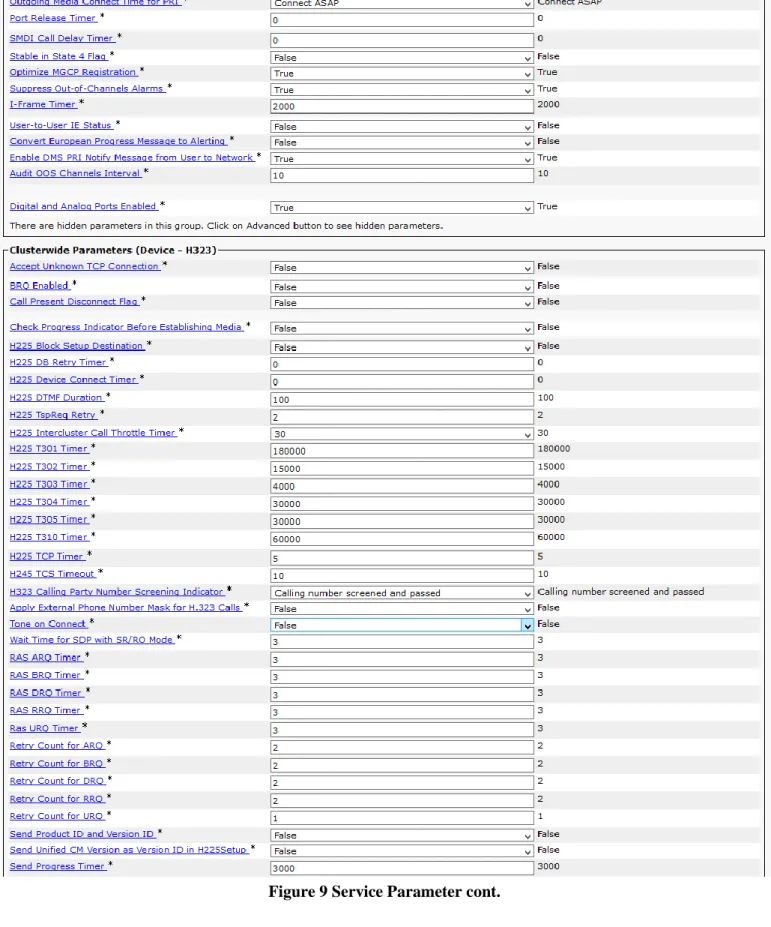The image size is (771, 927).
Task: Open the Port Release Timer parameter link
Action: point(53,18)
